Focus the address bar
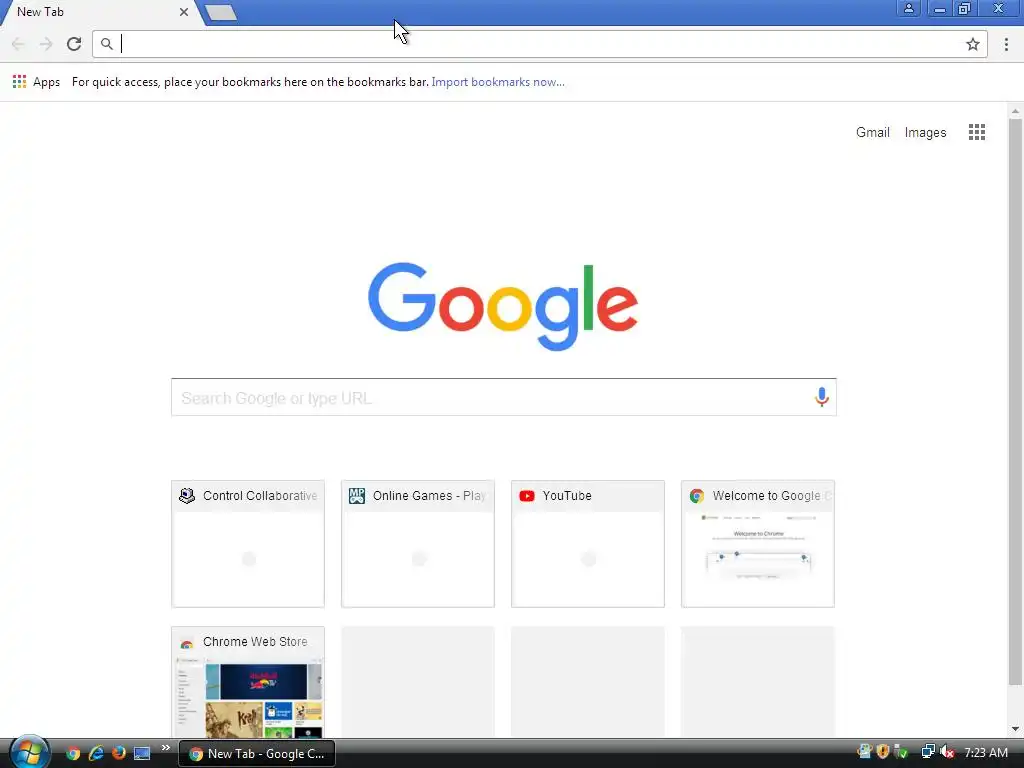 [x=539, y=44]
